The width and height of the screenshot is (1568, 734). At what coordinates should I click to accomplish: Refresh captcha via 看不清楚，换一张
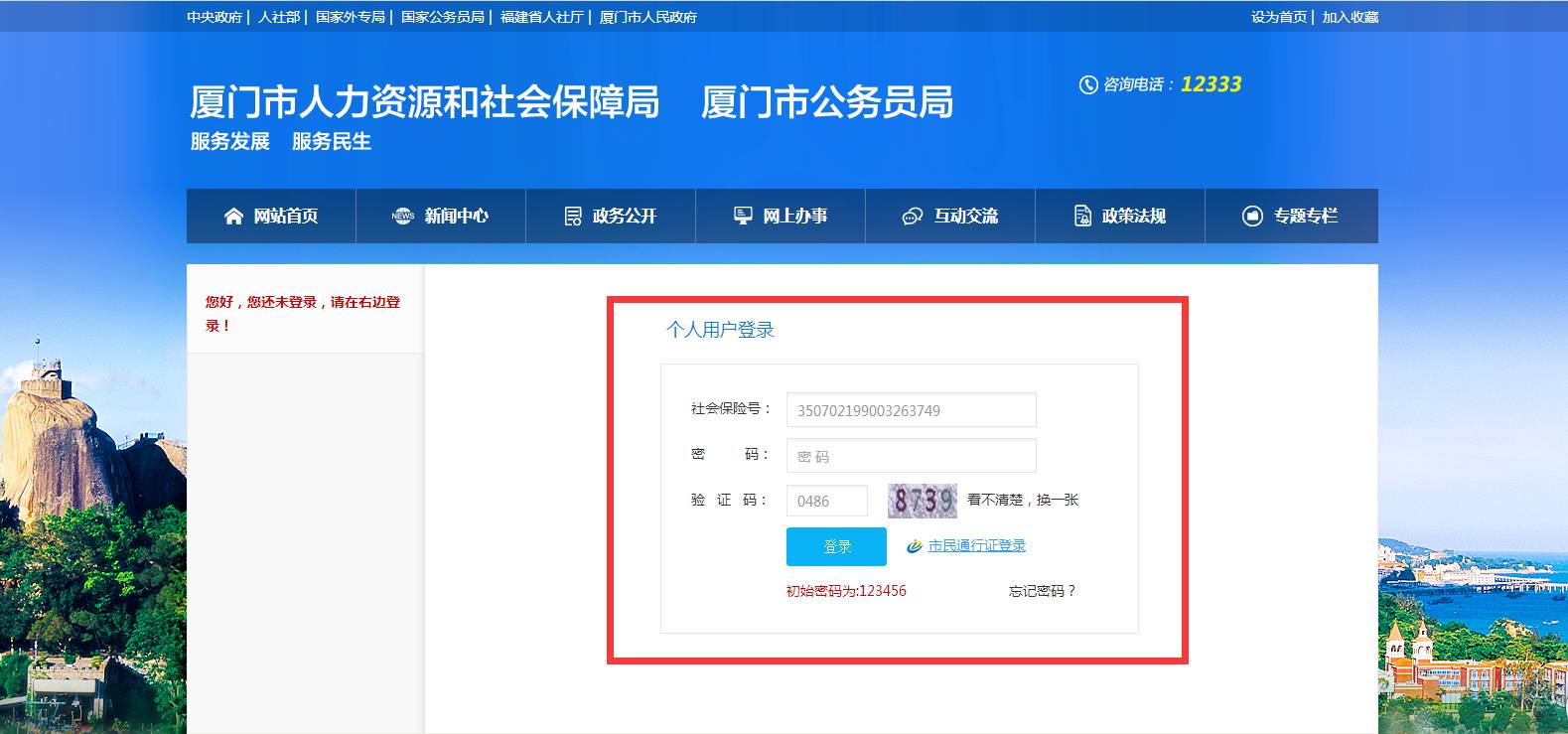pyautogui.click(x=1023, y=500)
